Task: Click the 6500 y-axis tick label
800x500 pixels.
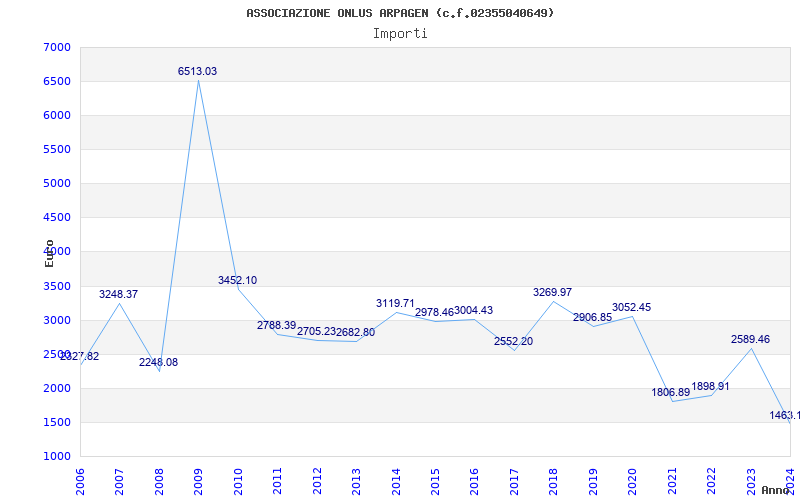Action: tap(57, 82)
